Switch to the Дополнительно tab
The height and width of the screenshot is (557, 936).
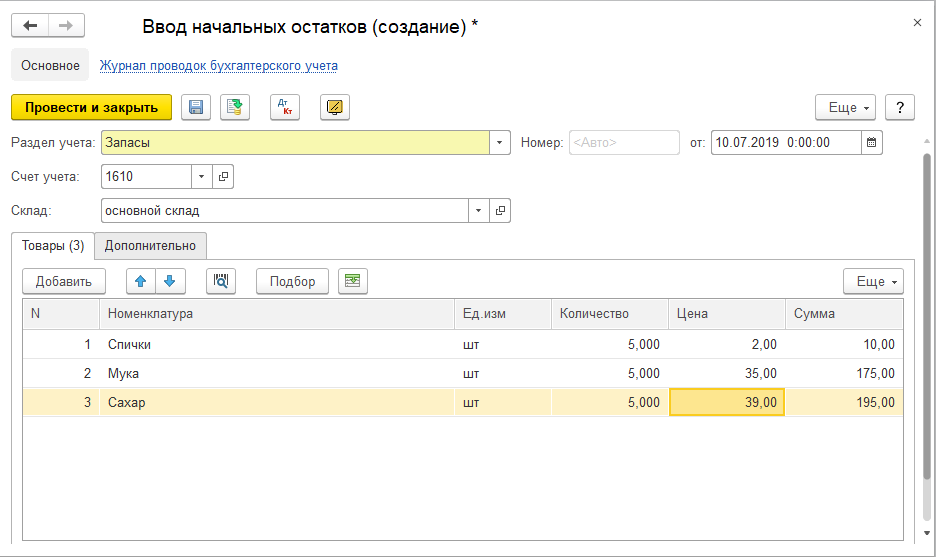[x=150, y=245]
